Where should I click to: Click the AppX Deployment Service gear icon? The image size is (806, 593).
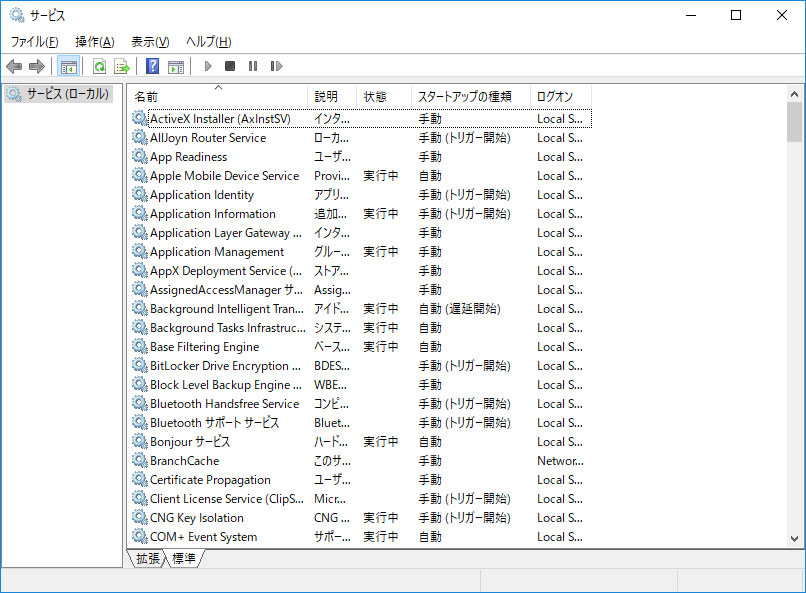pos(139,270)
